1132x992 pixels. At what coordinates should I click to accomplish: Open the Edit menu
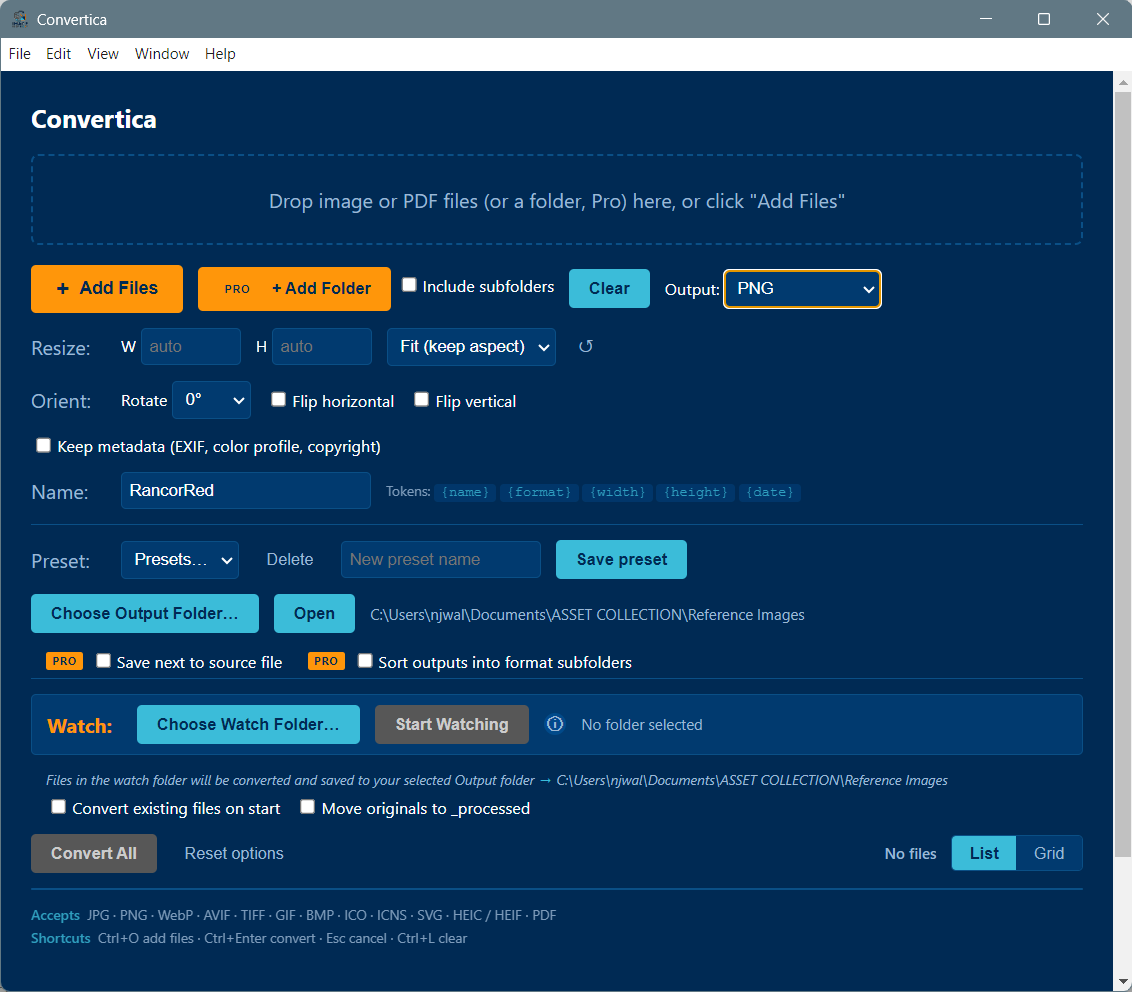(x=58, y=54)
